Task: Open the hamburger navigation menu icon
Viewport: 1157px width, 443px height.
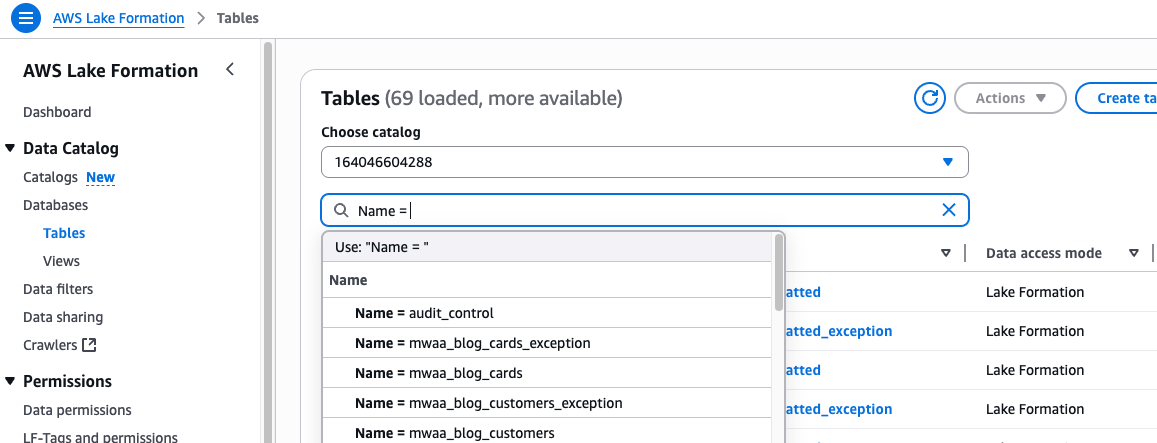Action: pos(26,18)
